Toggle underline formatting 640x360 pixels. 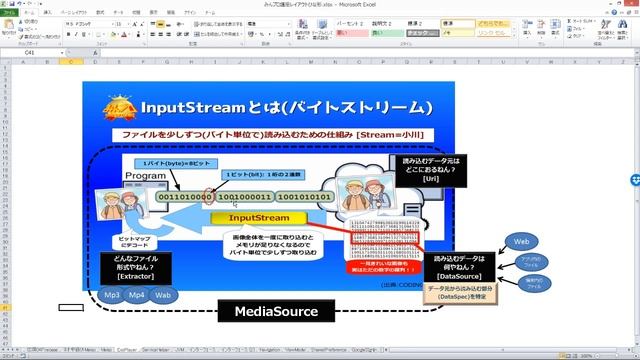(84, 35)
